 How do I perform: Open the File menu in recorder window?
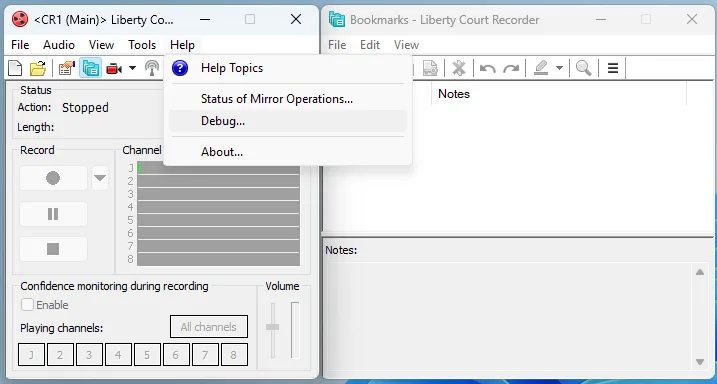[20, 45]
